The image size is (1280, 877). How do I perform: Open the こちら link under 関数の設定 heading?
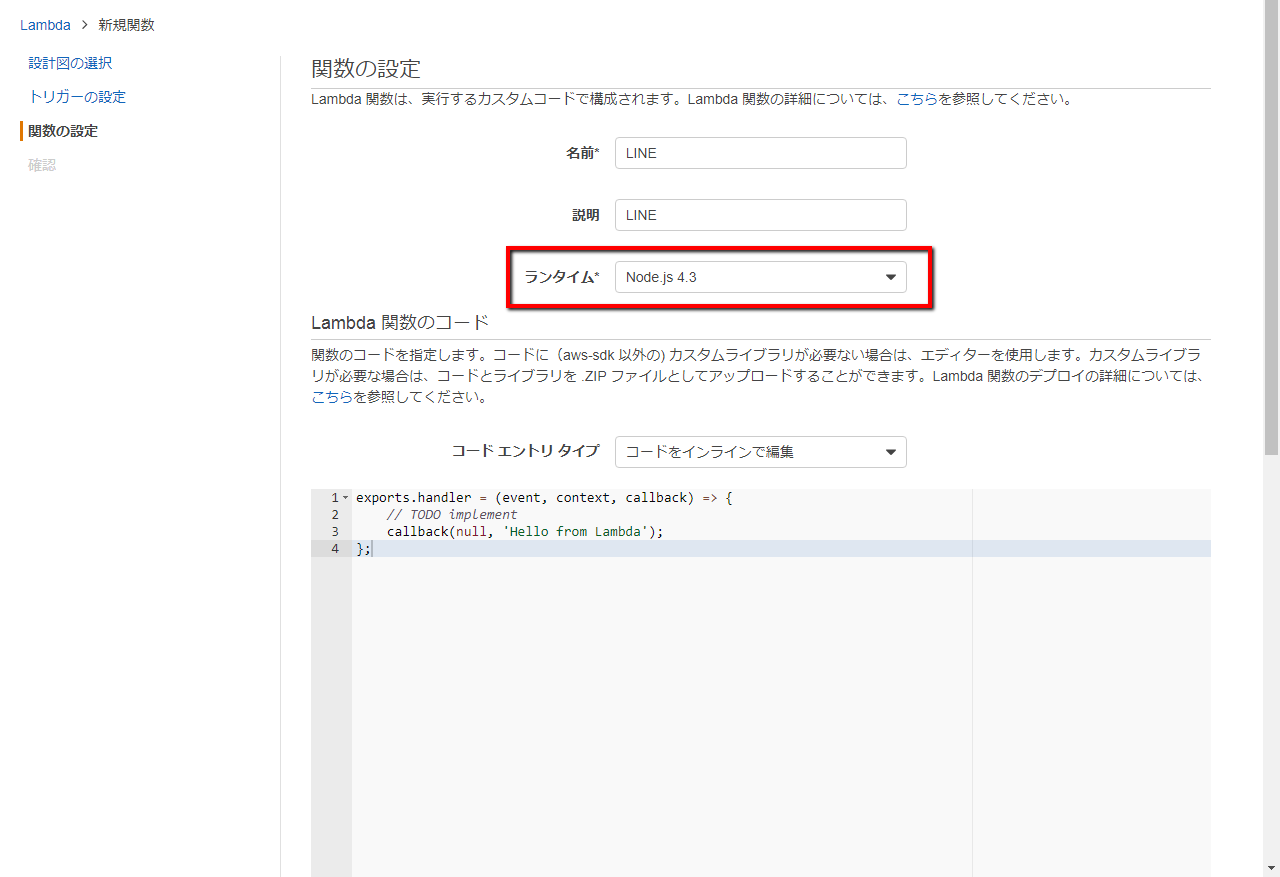point(916,99)
